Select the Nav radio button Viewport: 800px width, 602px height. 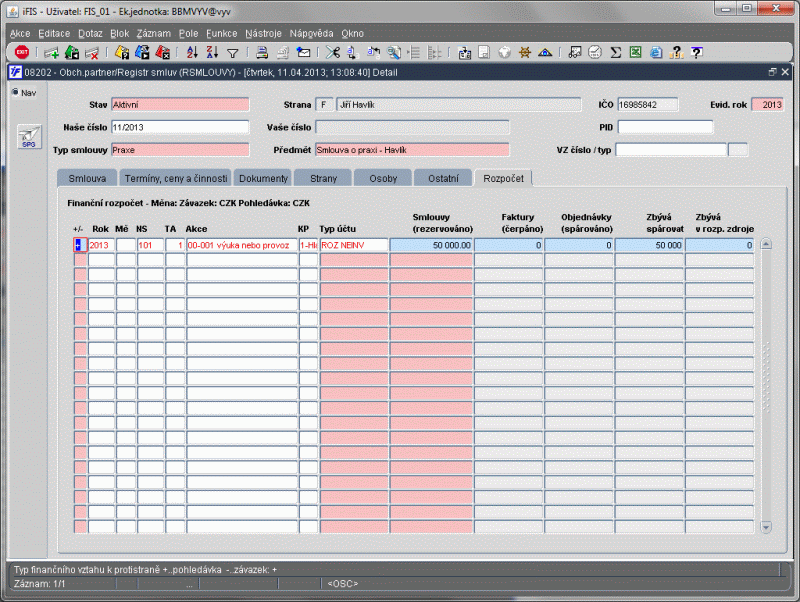point(15,92)
